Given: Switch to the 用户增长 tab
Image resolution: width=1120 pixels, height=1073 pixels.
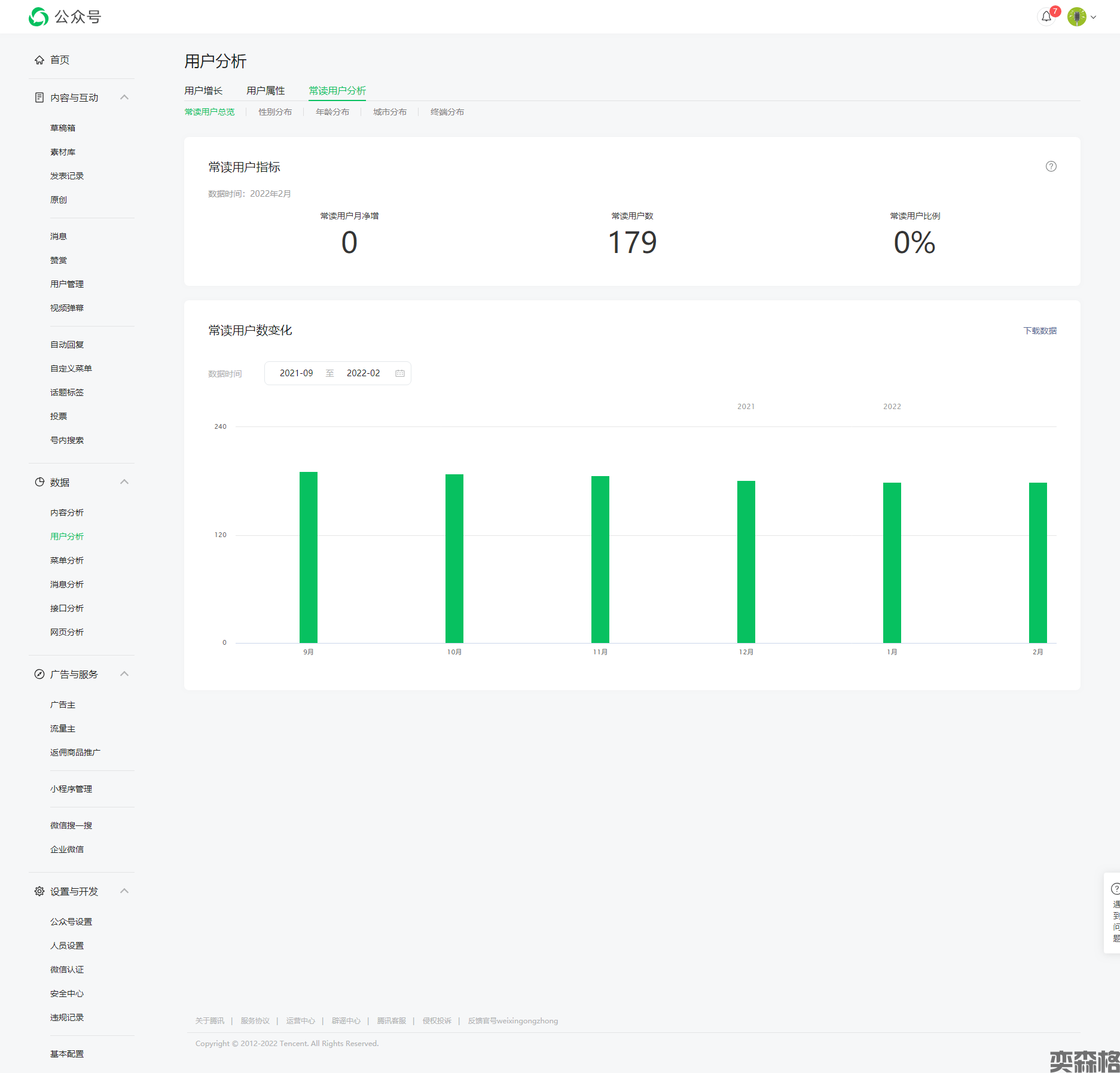Looking at the screenshot, I should click(203, 91).
